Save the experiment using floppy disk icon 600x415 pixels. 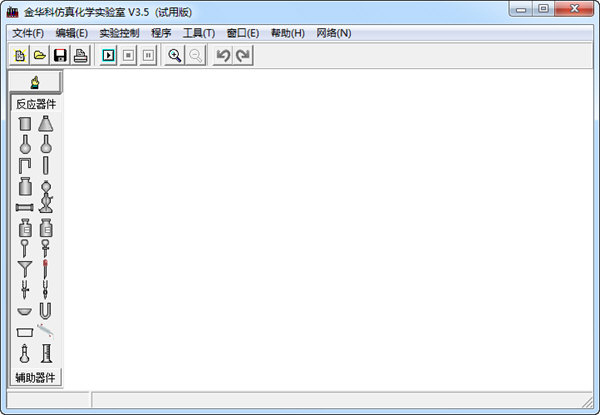coord(60,56)
